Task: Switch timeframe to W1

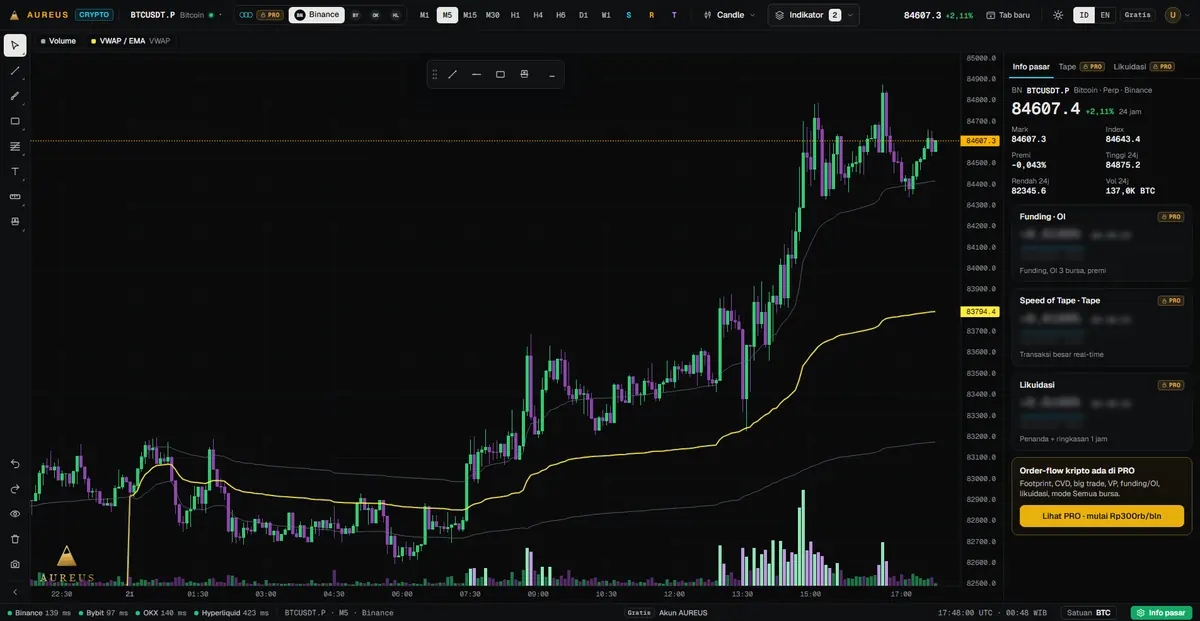Action: 606,15
